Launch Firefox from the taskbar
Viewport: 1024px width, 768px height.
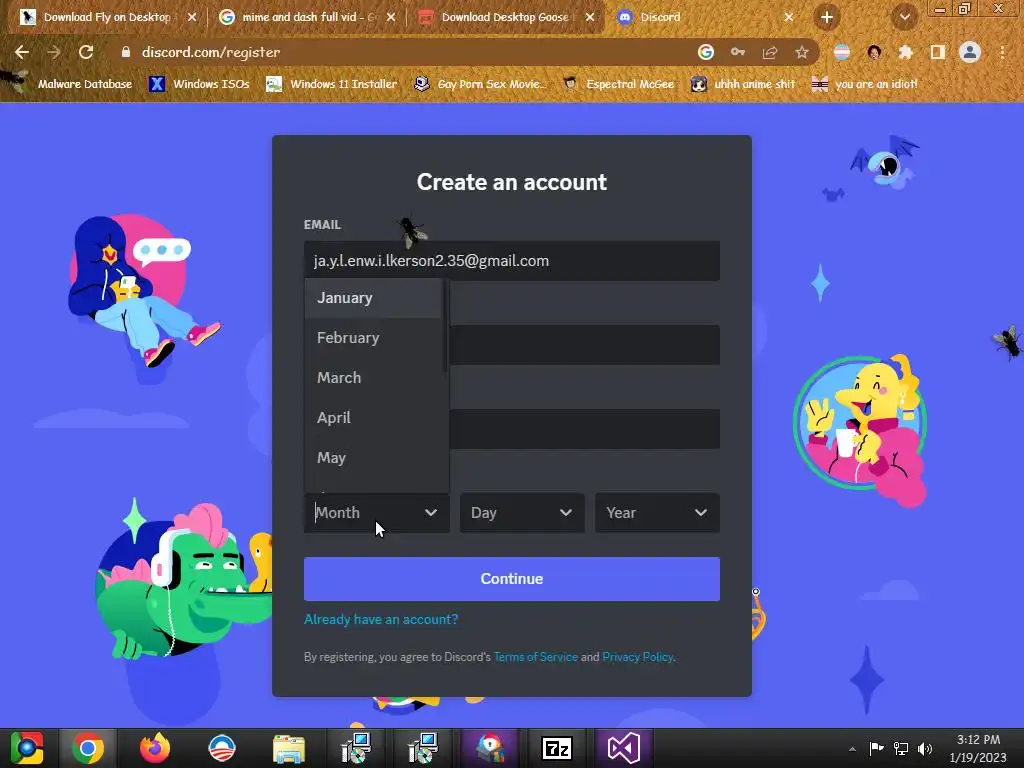[x=155, y=748]
